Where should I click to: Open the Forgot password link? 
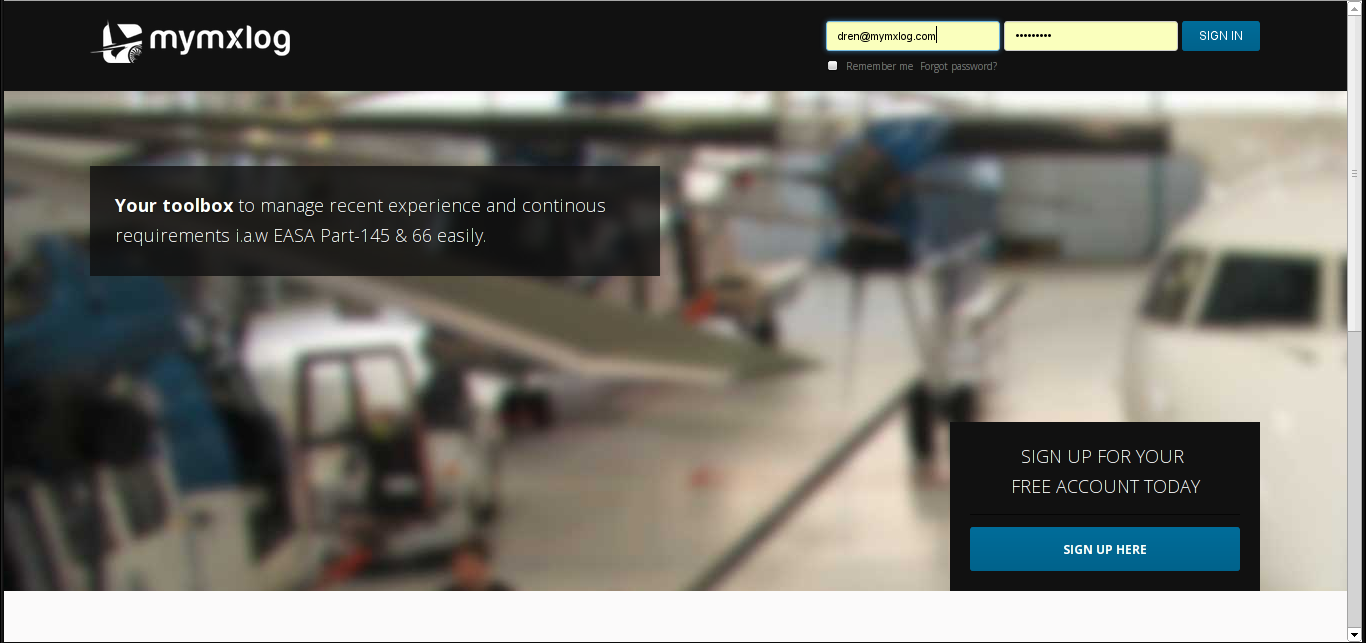pyautogui.click(x=958, y=66)
